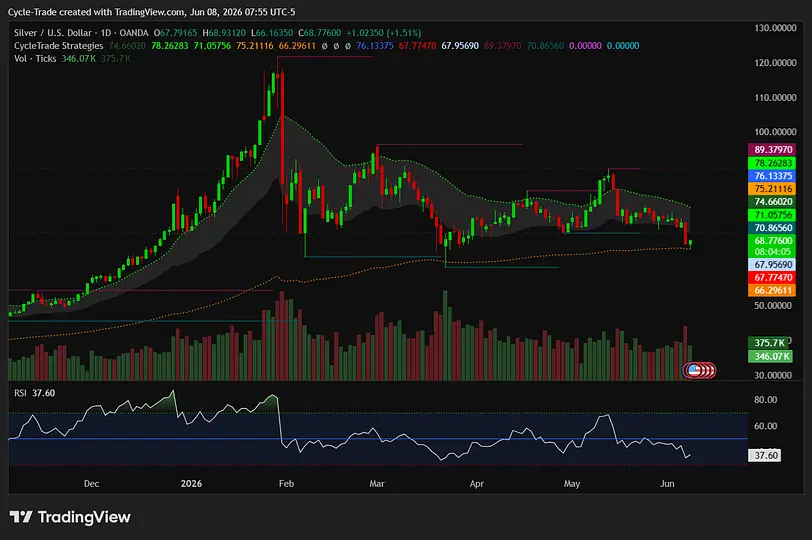
Task: Click the 375.7K volume scale tag
Action: point(769,343)
